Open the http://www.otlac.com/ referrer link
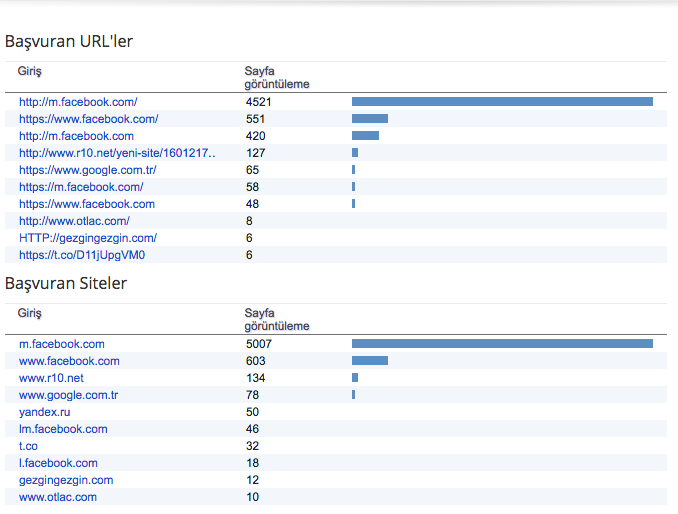678x514 pixels. [74, 221]
